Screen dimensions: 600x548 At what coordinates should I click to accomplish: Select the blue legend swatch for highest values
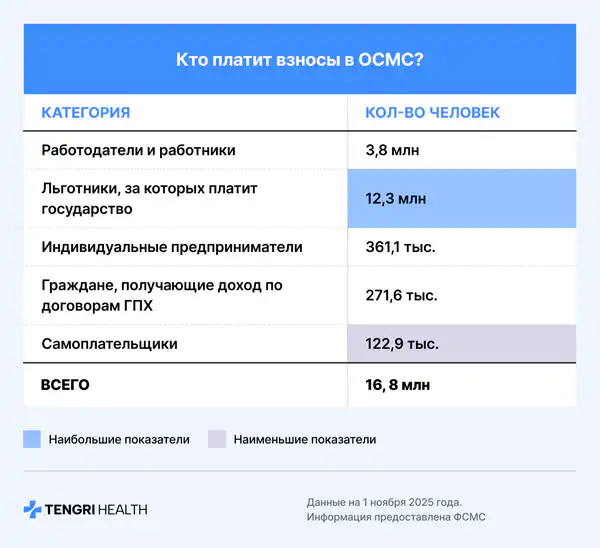32,438
